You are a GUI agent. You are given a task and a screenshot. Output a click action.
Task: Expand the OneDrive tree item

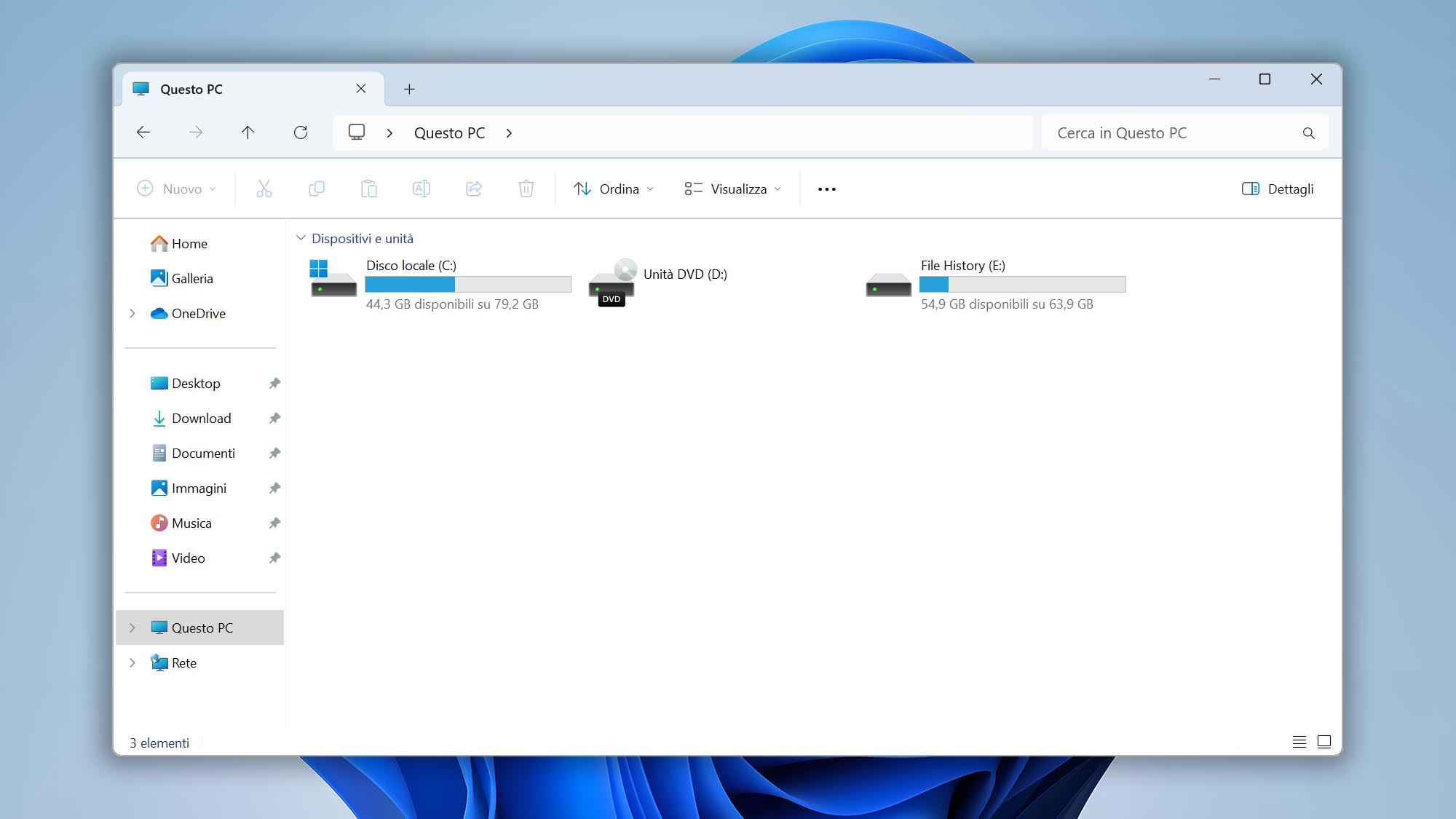point(131,313)
